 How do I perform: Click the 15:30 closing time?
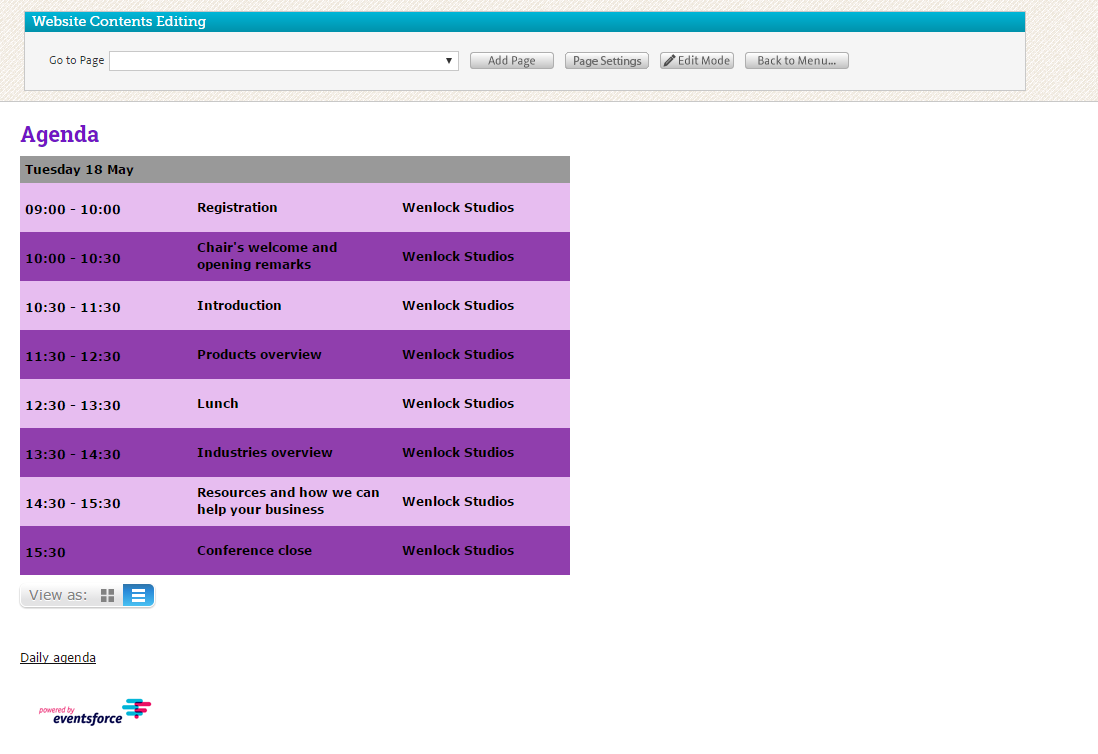pos(46,552)
